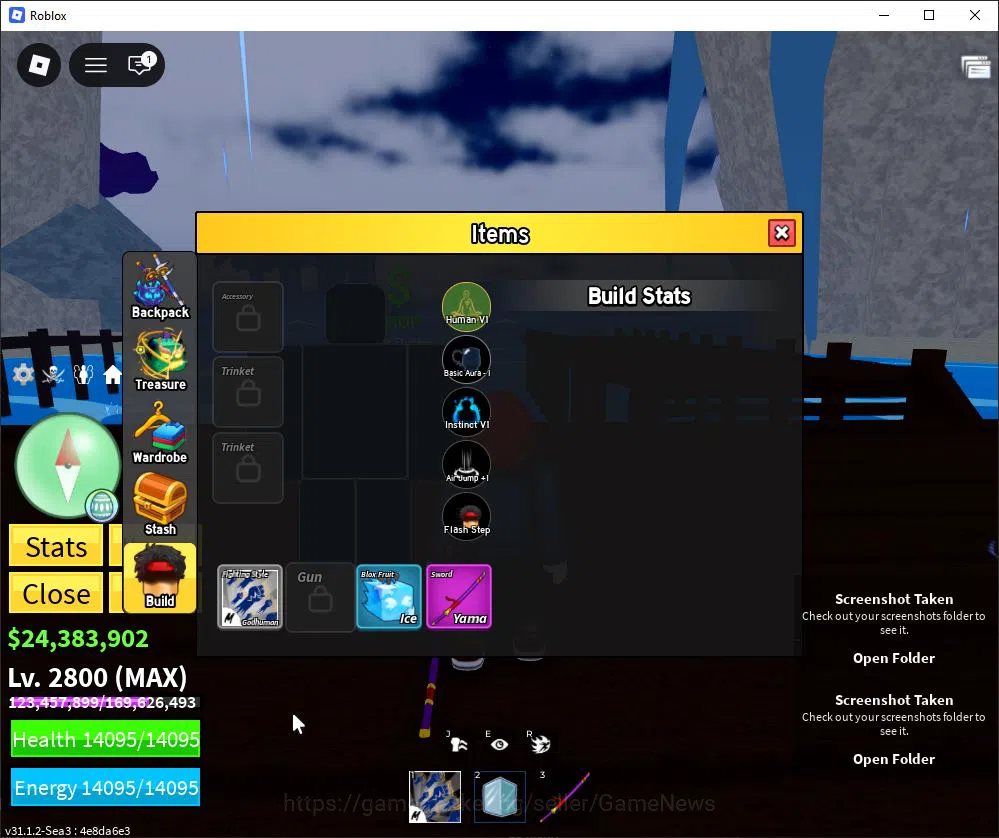Minimize the Roblox window
The width and height of the screenshot is (999, 838).
click(884, 15)
